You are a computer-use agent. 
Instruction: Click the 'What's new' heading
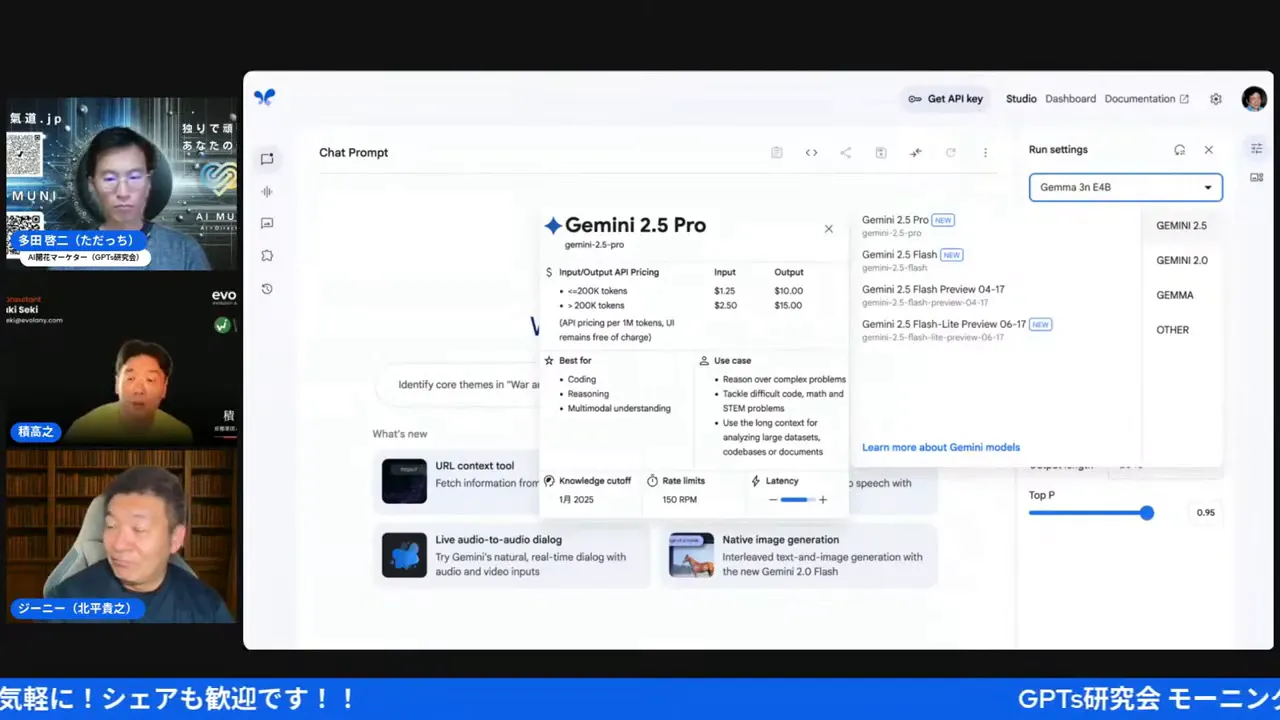pyautogui.click(x=400, y=434)
